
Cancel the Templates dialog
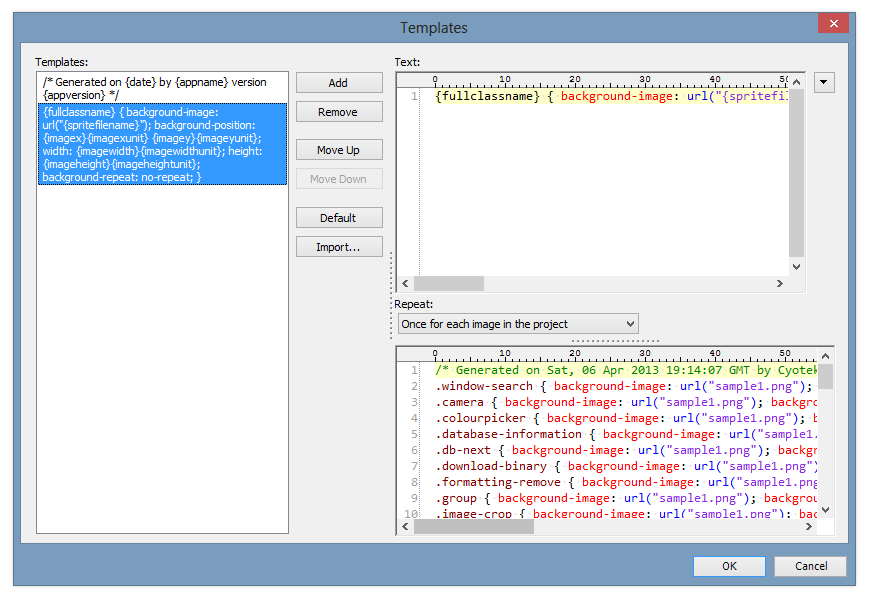pos(810,566)
